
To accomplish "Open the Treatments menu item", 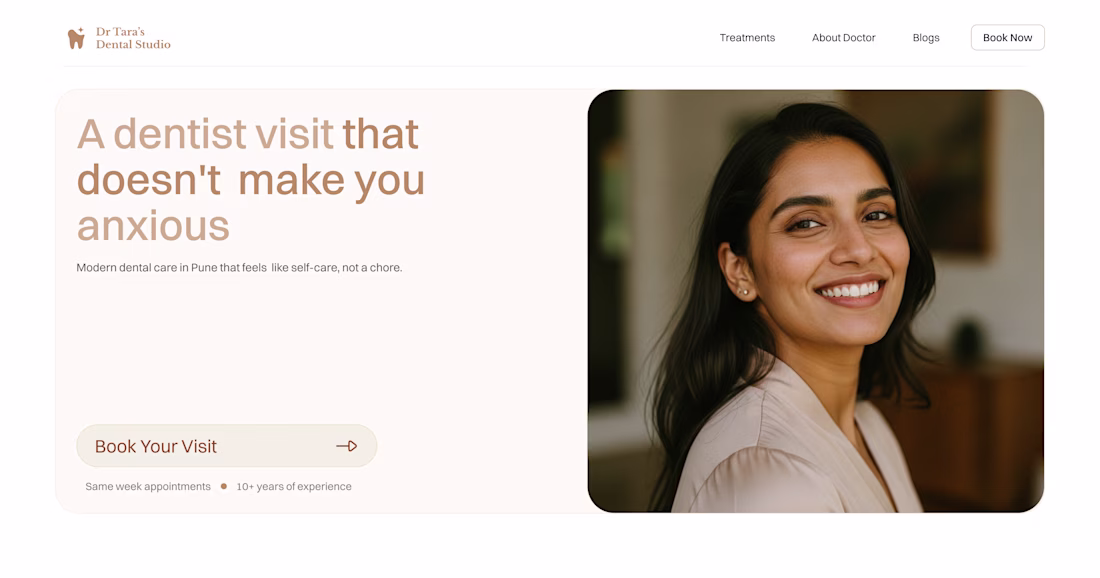I will point(747,38).
